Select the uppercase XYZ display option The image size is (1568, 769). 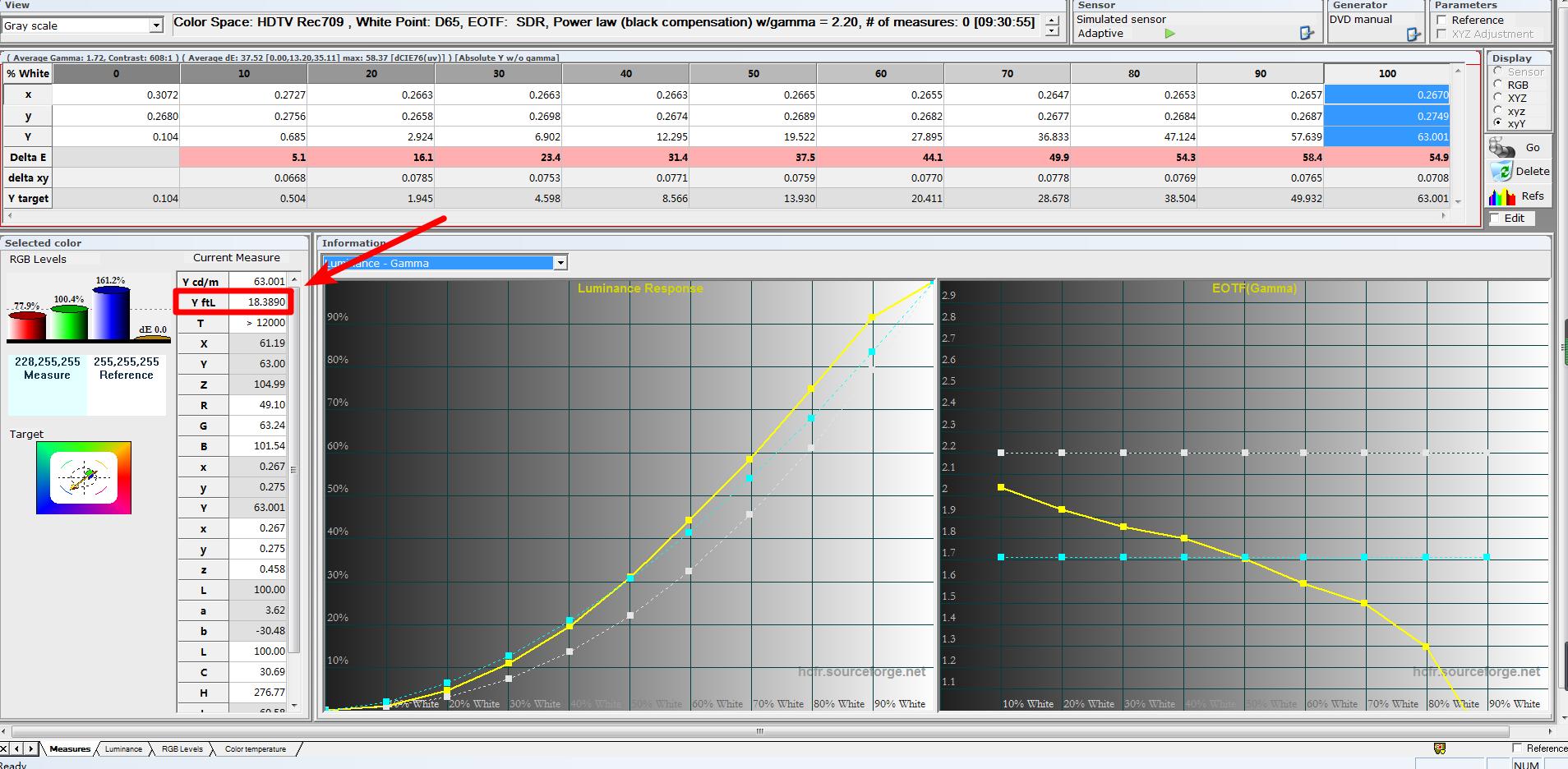click(1498, 98)
